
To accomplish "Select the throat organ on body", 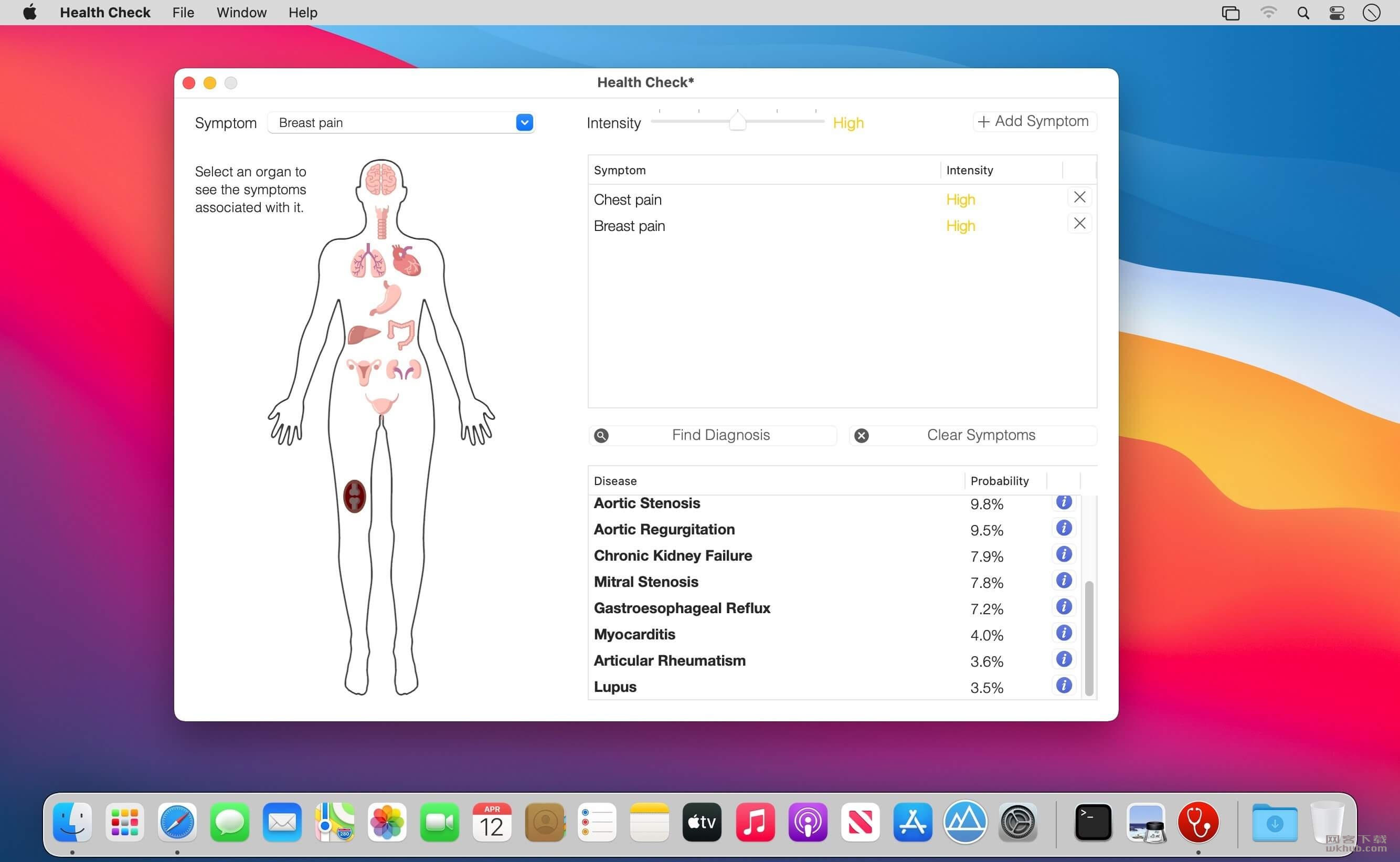I will click(x=382, y=223).
